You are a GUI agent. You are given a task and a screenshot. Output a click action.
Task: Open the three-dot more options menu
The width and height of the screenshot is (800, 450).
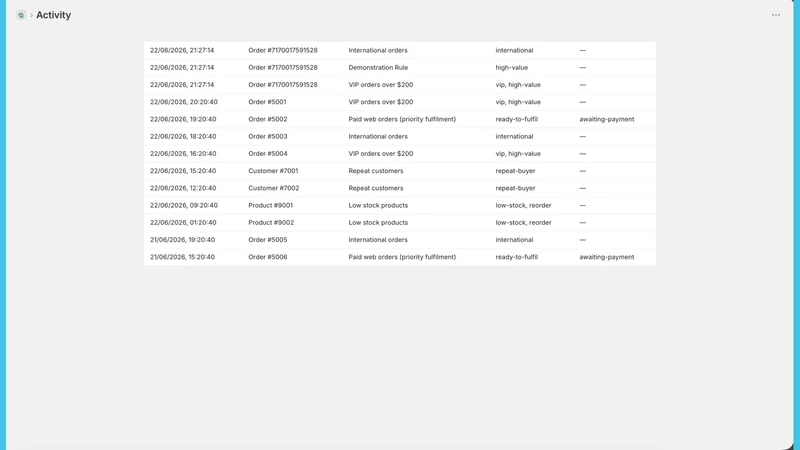pyautogui.click(x=776, y=15)
